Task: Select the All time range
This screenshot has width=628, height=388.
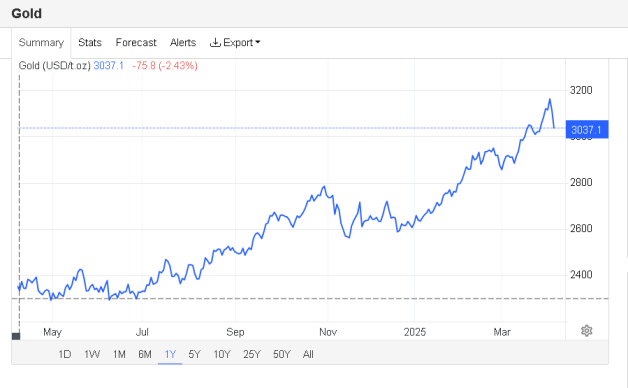Action: 308,354
